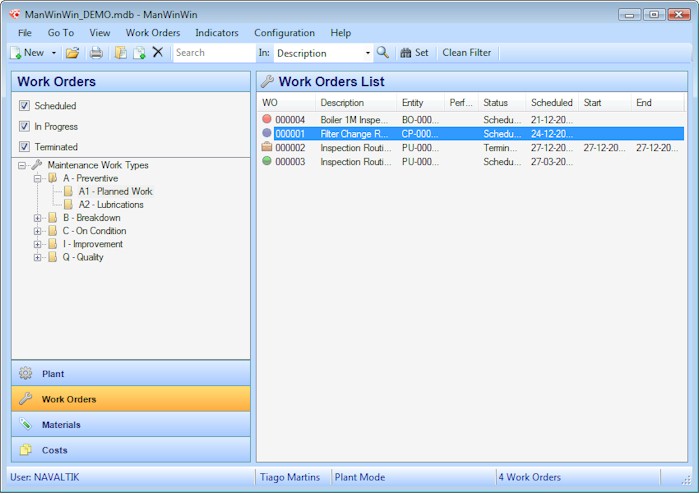This screenshot has width=700, height=494.
Task: Open the New button dropdown arrow
Action: [x=54, y=53]
